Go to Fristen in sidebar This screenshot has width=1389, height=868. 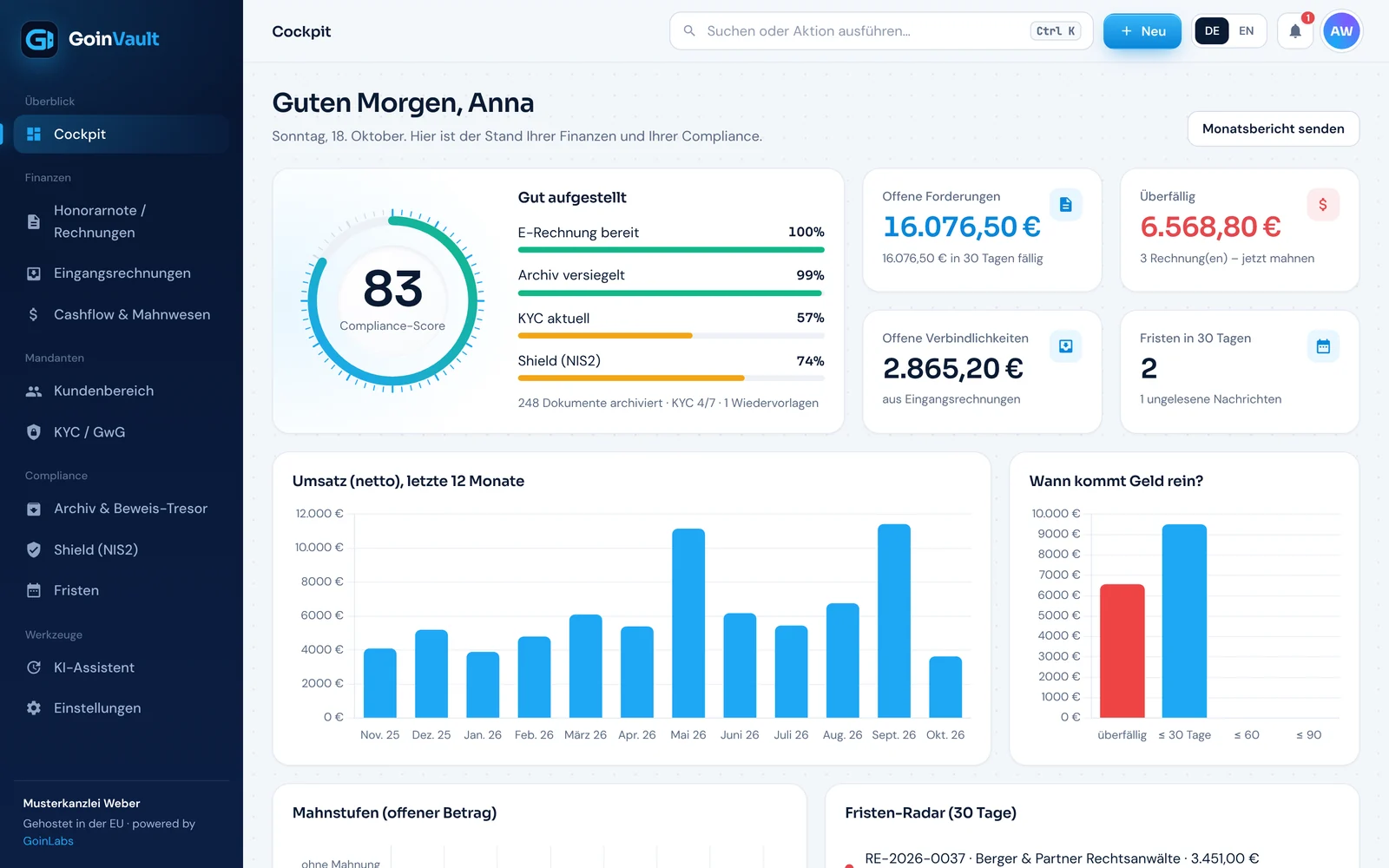click(121, 590)
